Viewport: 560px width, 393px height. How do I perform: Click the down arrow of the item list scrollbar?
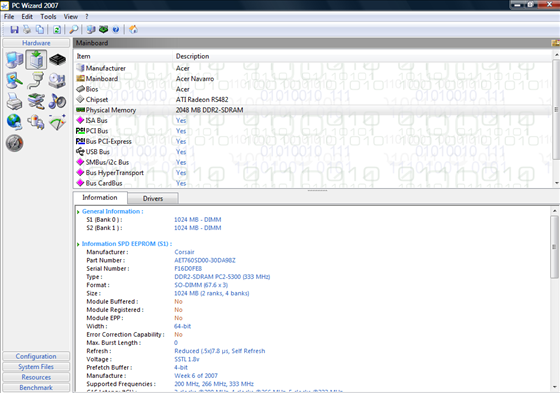point(556,183)
